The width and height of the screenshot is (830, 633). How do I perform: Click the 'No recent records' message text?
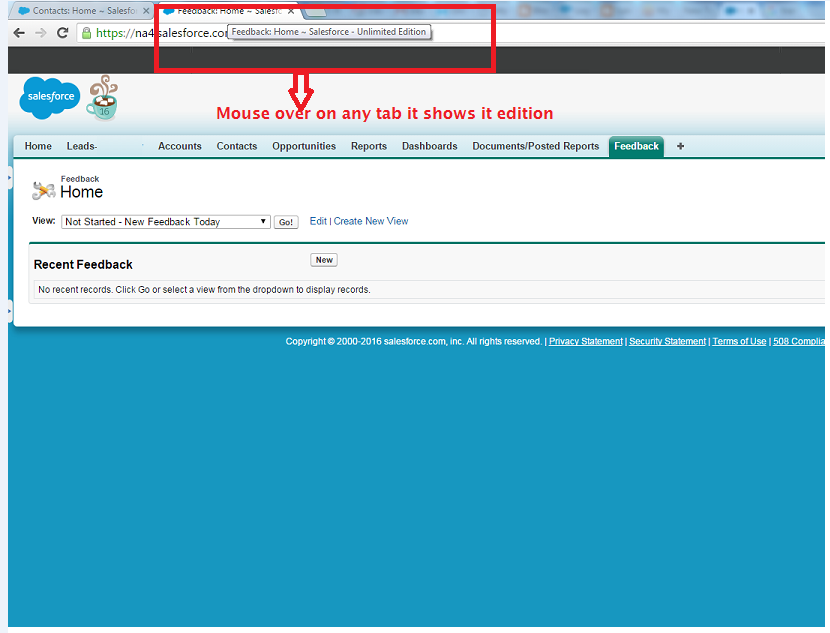(204, 290)
